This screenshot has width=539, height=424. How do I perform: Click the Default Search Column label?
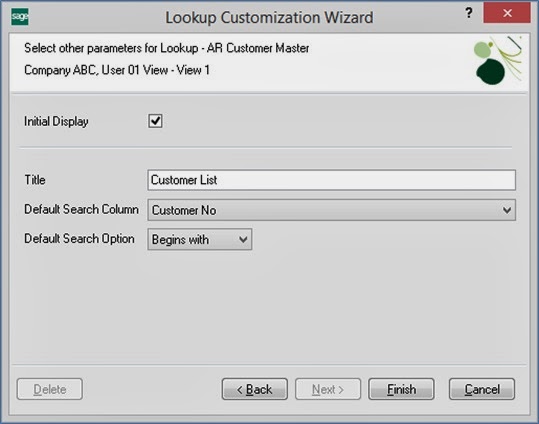coord(81,209)
